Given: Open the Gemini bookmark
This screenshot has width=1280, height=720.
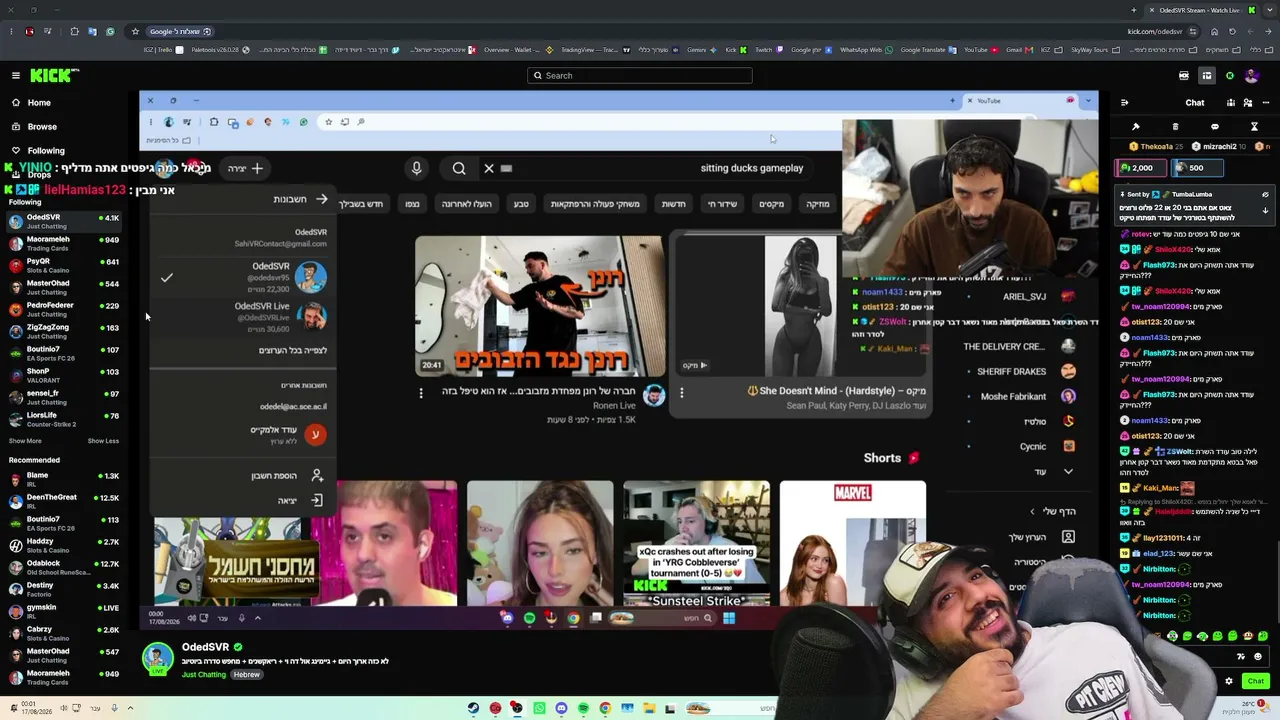Looking at the screenshot, I should pos(695,49).
